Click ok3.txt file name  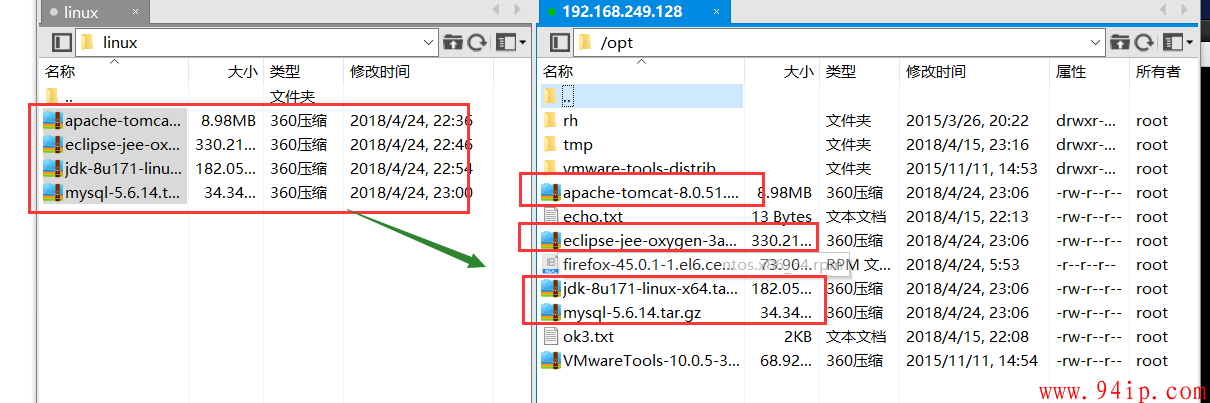(589, 336)
